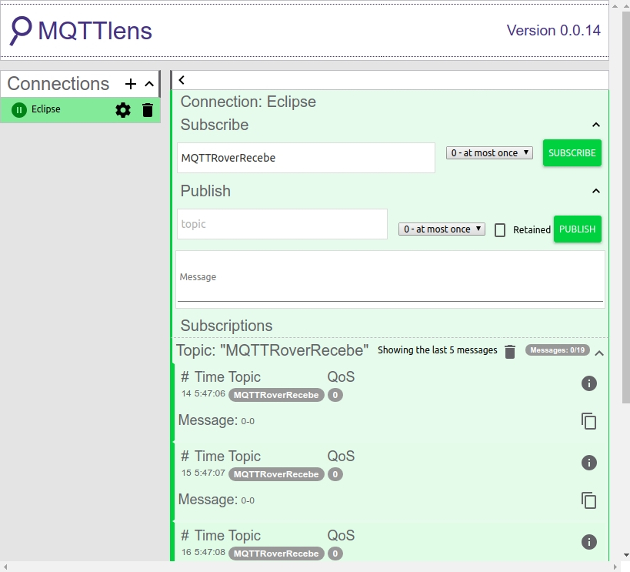Screen dimensions: 630x572
Task: Click QoS 0 badge of message 14
Action: [335, 395]
